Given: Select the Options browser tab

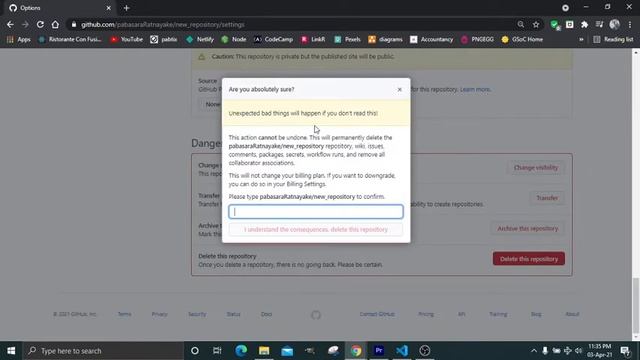Looking at the screenshot, I should point(59,8).
